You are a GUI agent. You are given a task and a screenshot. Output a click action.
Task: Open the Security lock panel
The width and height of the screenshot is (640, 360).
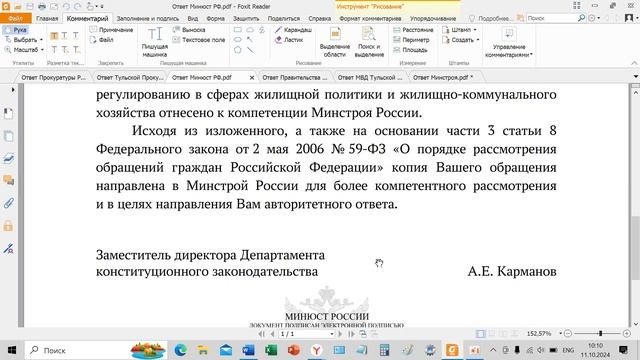[x=9, y=226]
